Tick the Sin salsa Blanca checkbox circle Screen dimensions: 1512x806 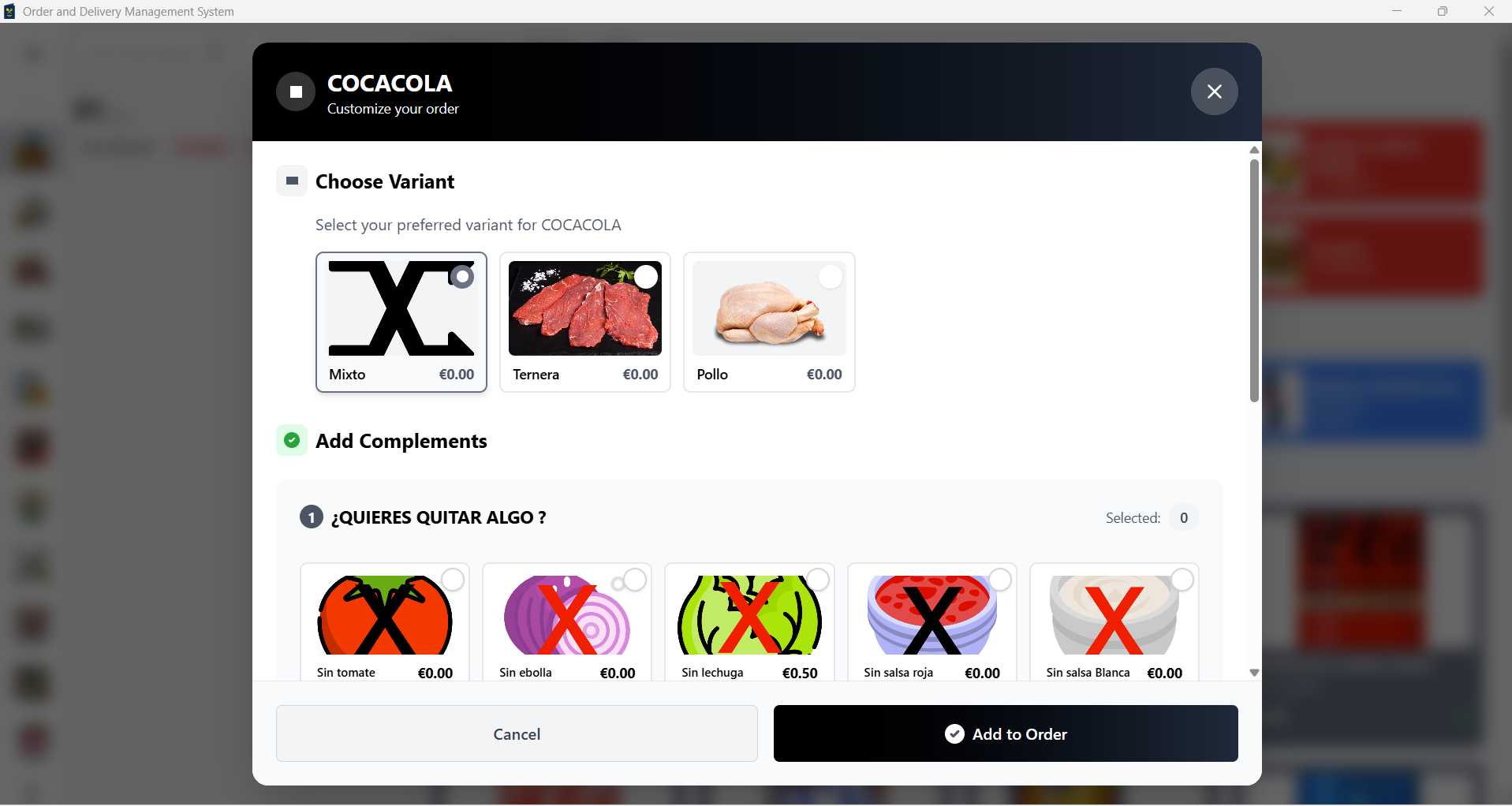(x=1182, y=580)
